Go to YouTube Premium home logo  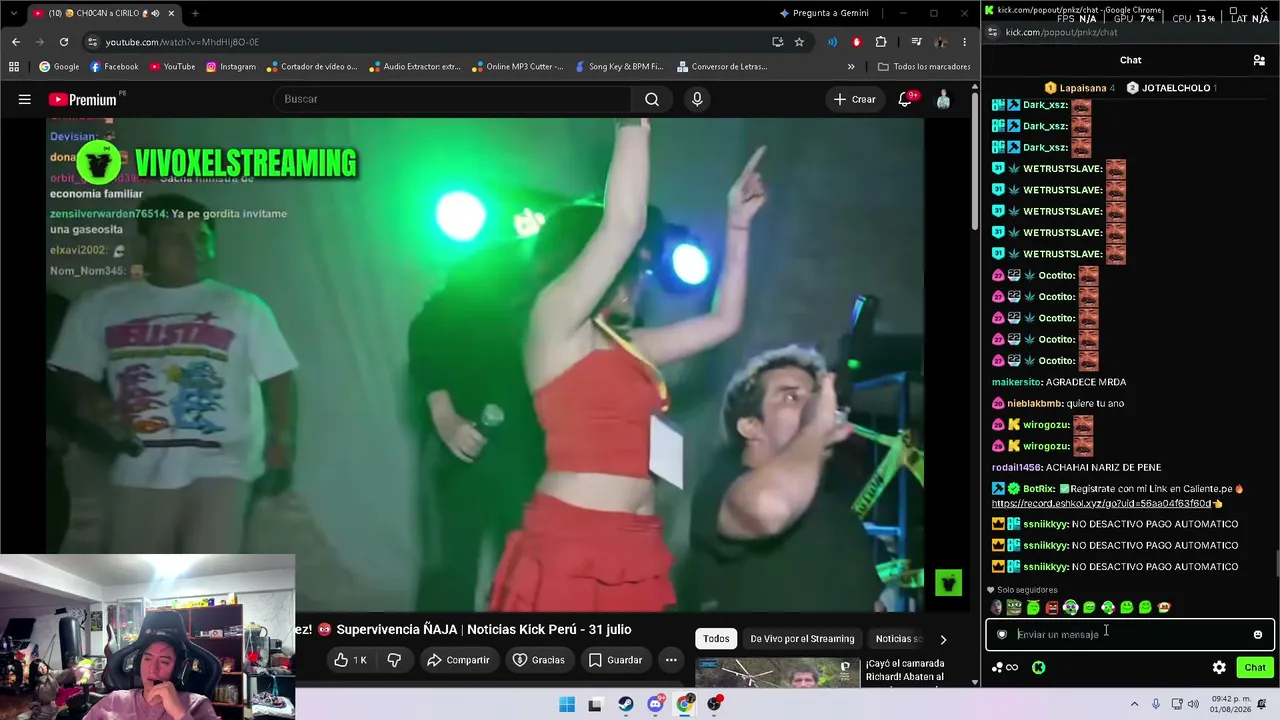(x=83, y=99)
